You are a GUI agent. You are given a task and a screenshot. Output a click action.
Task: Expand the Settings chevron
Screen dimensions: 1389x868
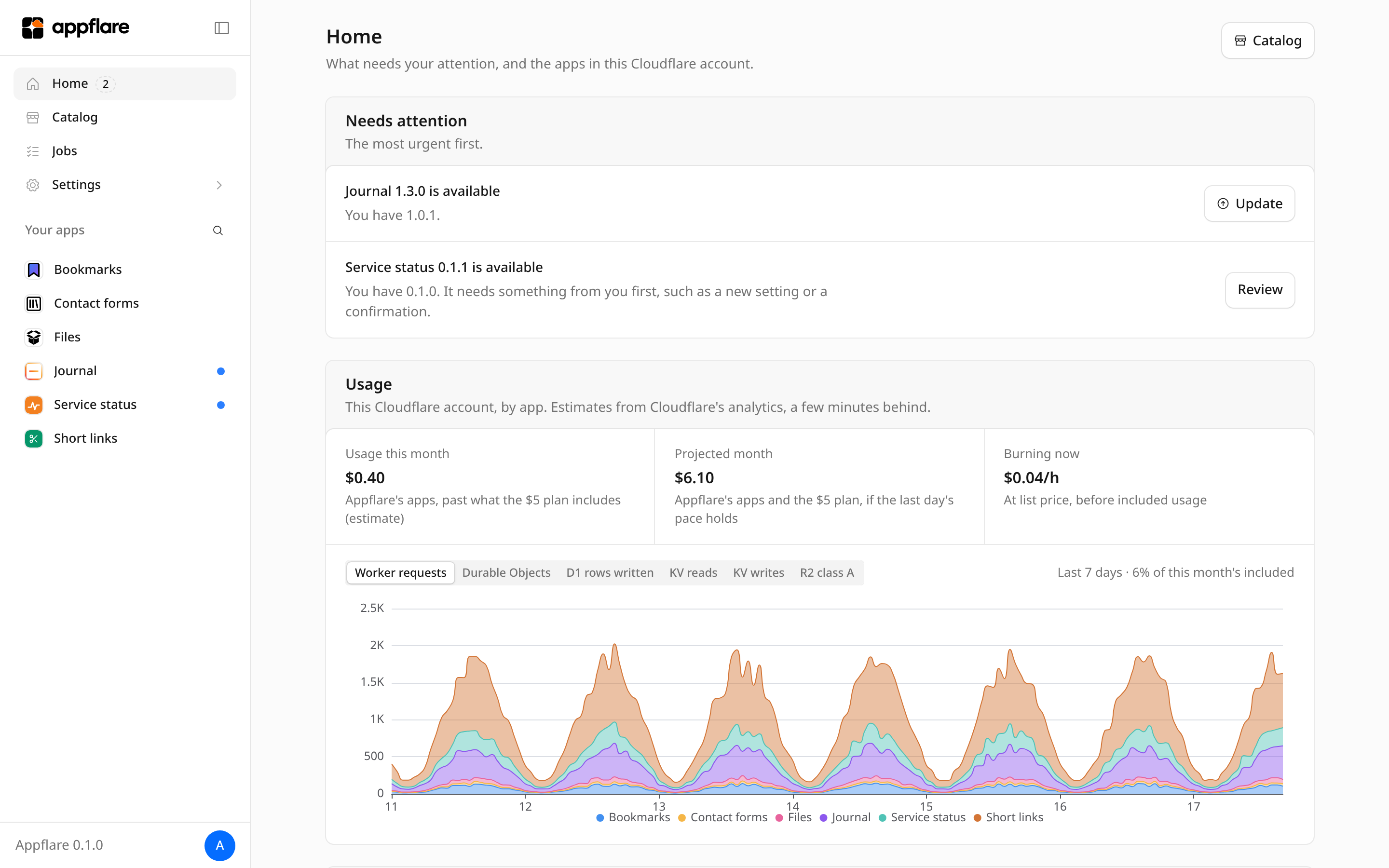218,185
